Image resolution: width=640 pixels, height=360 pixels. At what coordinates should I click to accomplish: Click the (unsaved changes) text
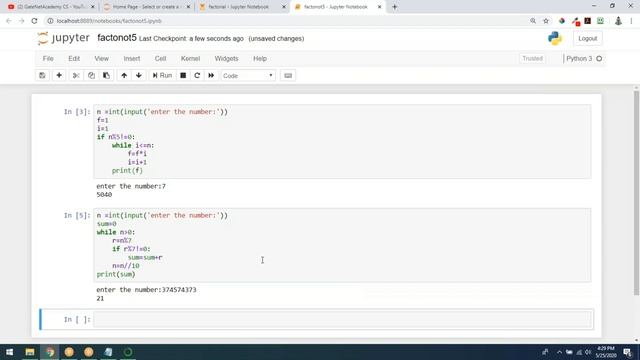click(x=276, y=39)
